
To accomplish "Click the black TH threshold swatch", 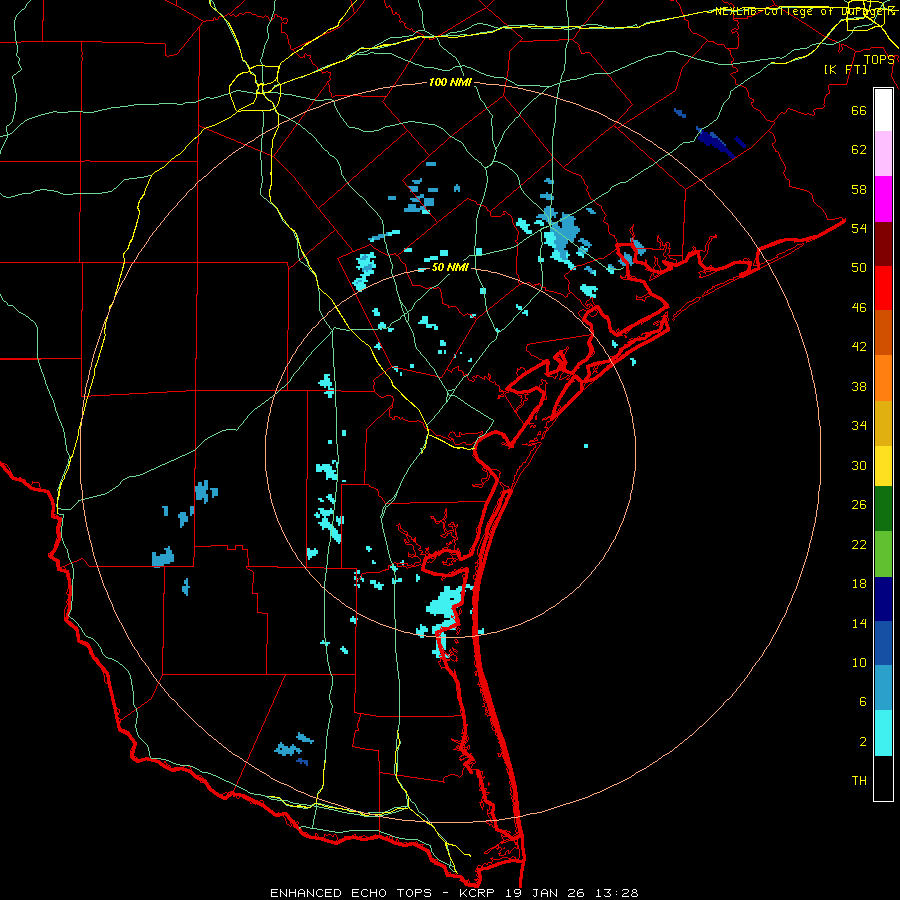I will point(883,778).
